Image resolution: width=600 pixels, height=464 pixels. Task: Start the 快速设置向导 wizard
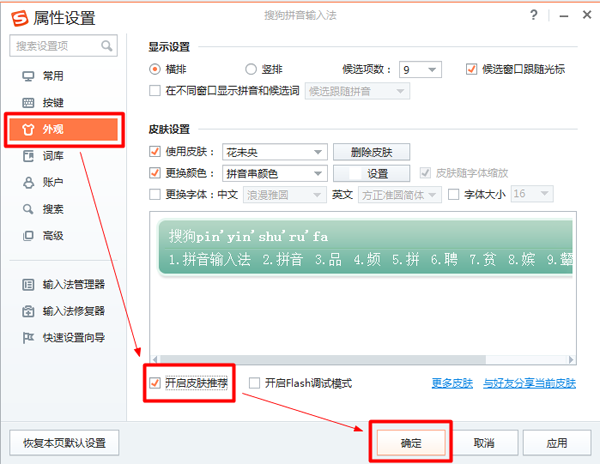pos(64,338)
